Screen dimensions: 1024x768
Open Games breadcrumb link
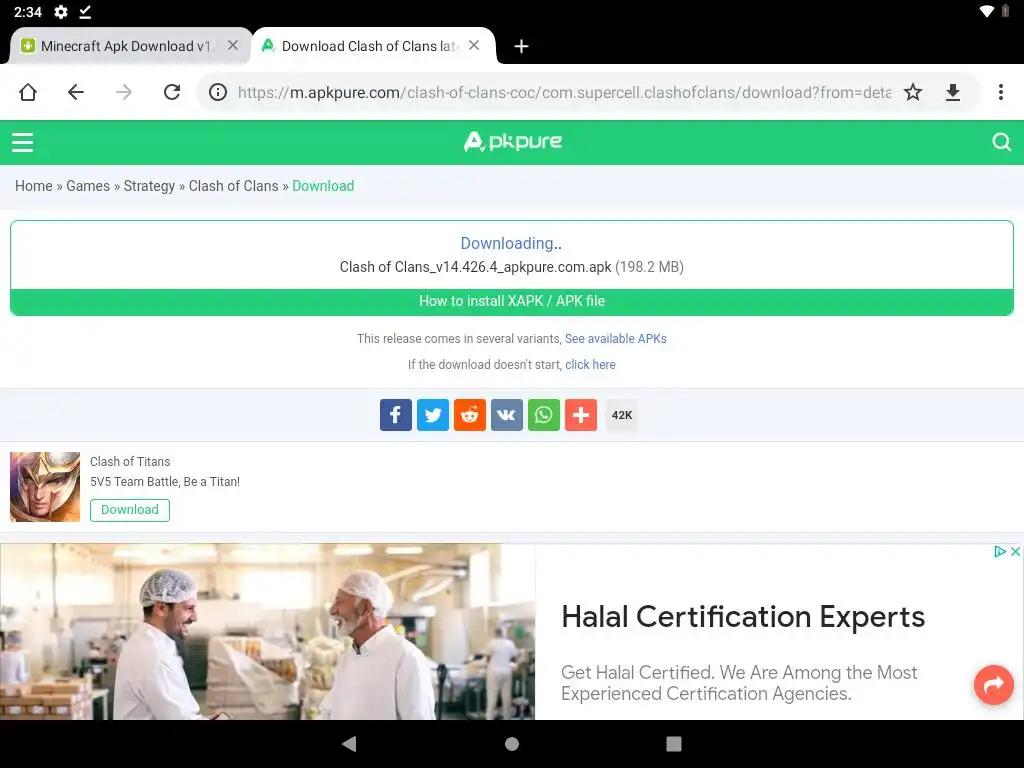(x=88, y=186)
